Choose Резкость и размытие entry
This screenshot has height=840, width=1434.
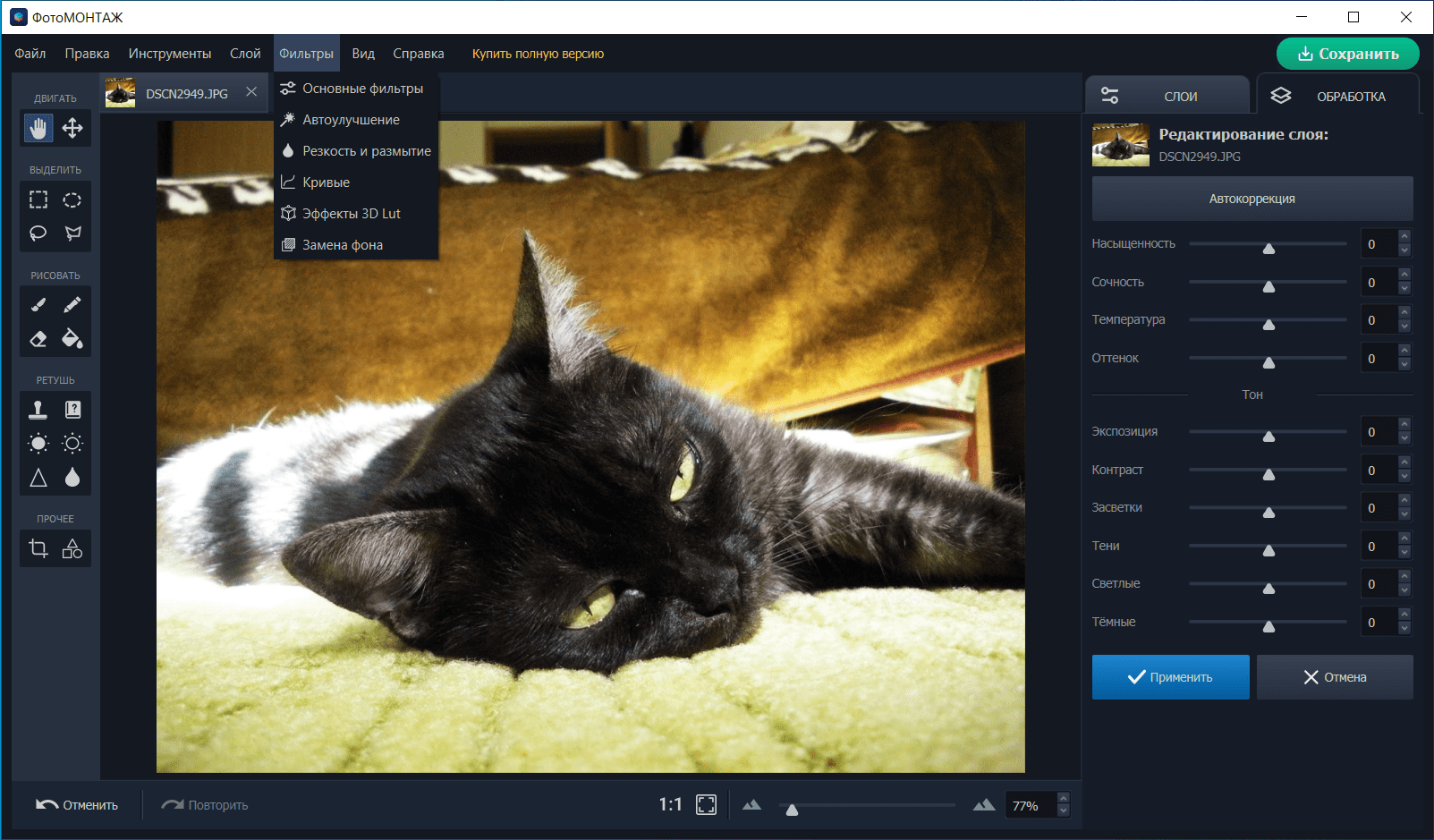point(356,151)
